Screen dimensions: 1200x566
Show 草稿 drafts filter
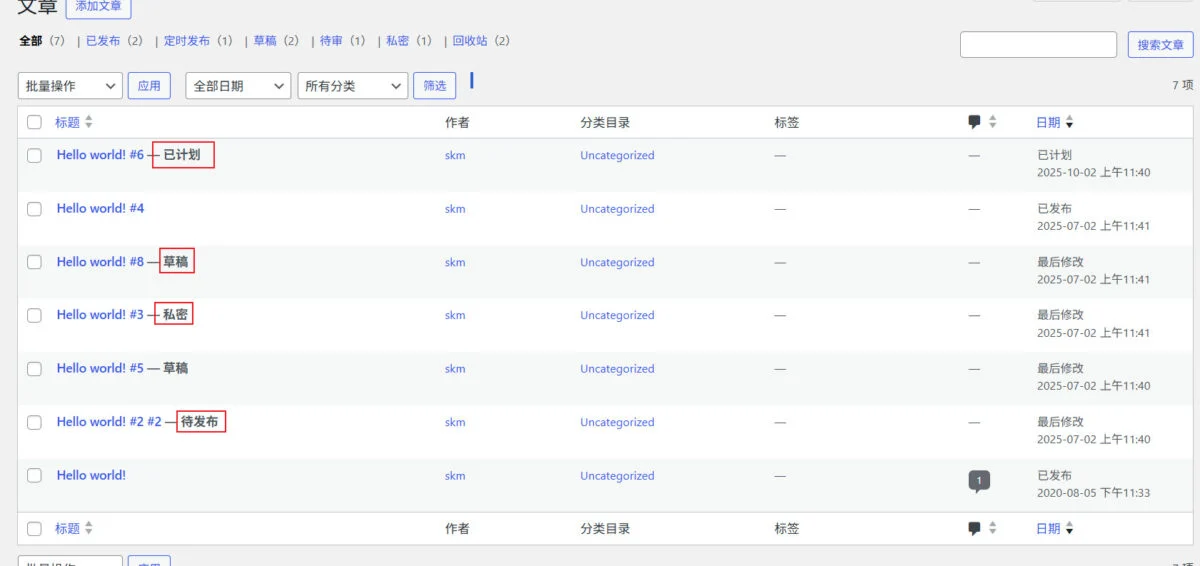point(265,41)
